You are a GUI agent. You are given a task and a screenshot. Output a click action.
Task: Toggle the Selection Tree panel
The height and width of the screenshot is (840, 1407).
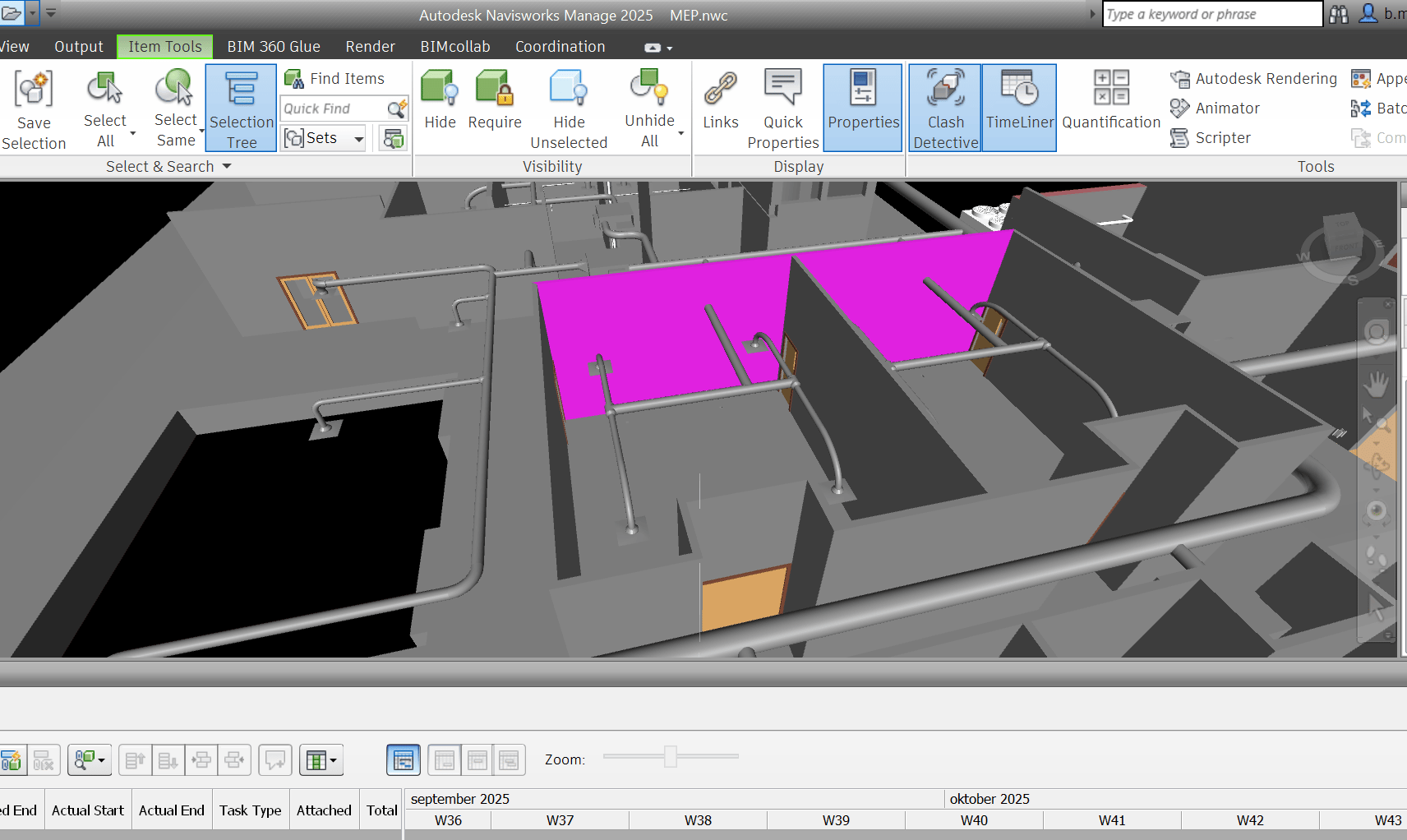pyautogui.click(x=241, y=108)
